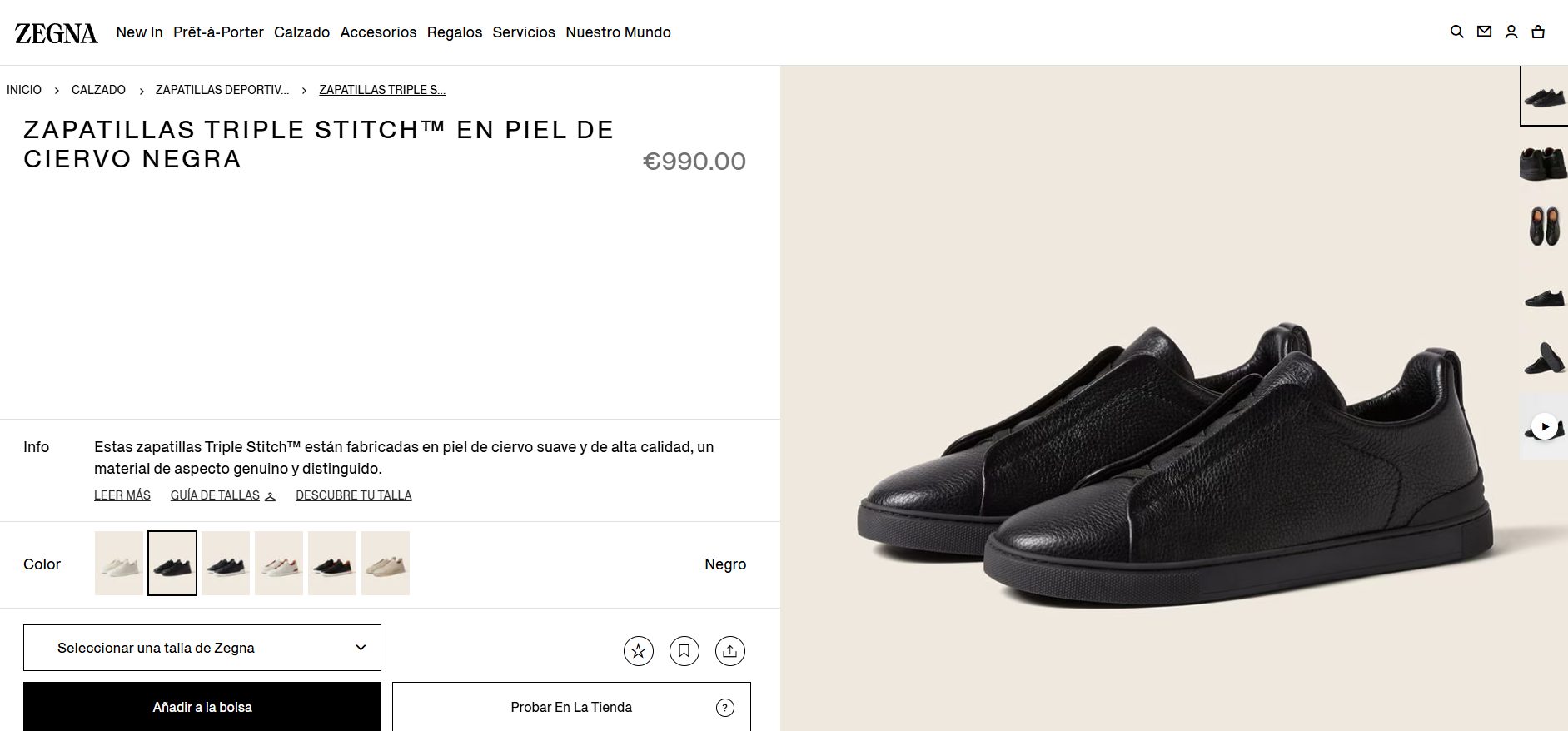Select the beige sneaker color swatch

(x=386, y=564)
